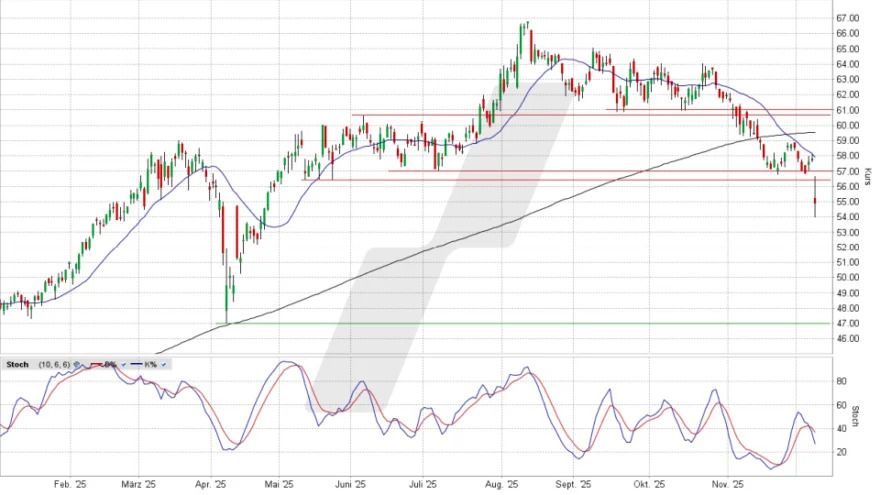Select the green support line at 47.00
The width and height of the screenshot is (880, 495).
tap(500, 323)
